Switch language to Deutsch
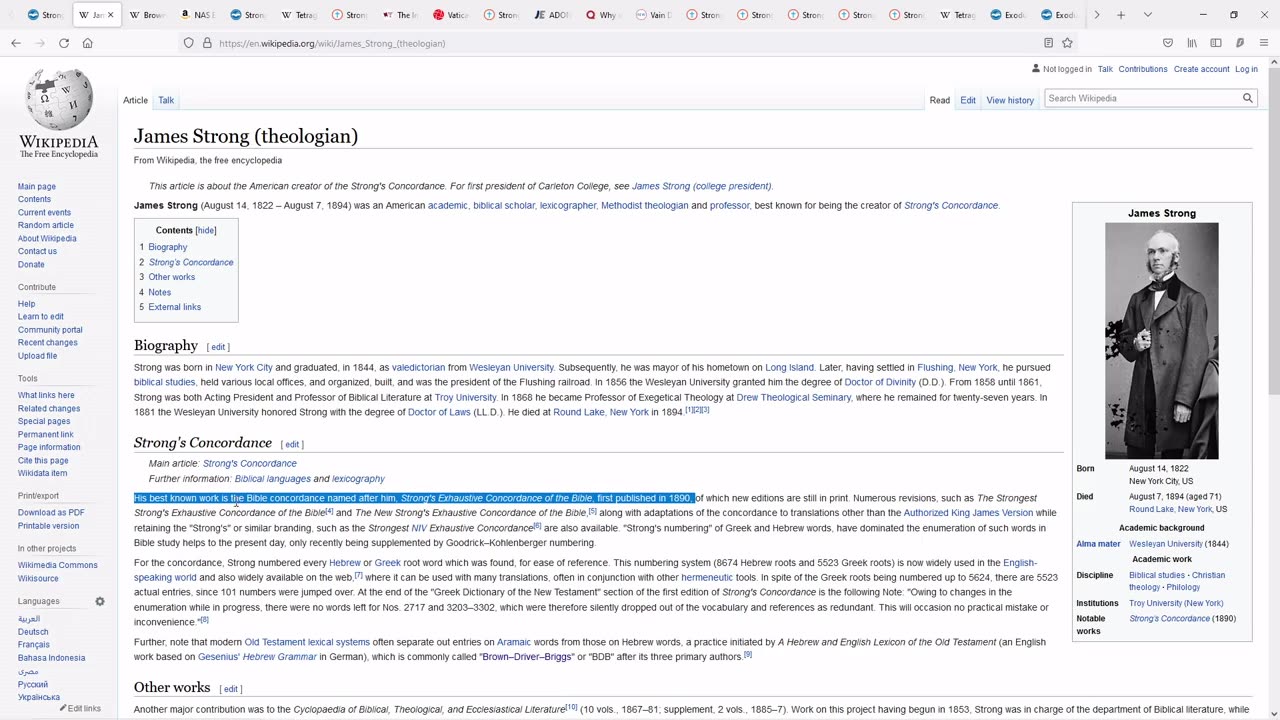Screen dimensions: 1280x720 click(x=33, y=632)
